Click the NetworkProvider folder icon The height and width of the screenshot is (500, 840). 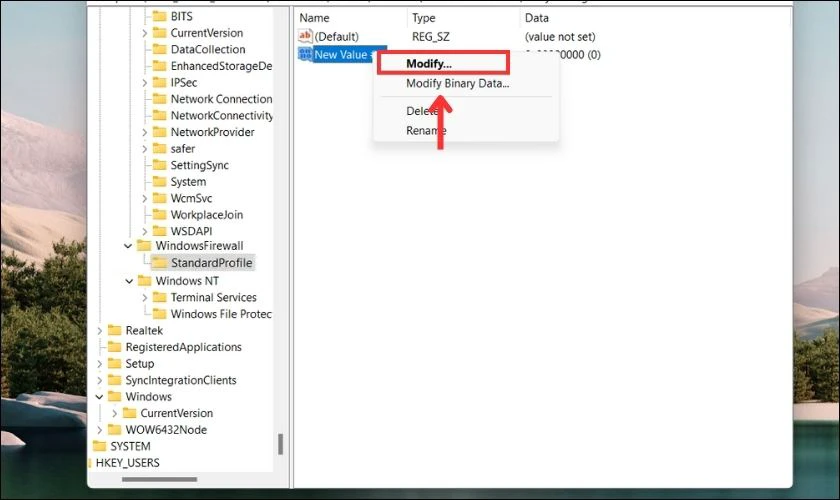pyautogui.click(x=160, y=132)
